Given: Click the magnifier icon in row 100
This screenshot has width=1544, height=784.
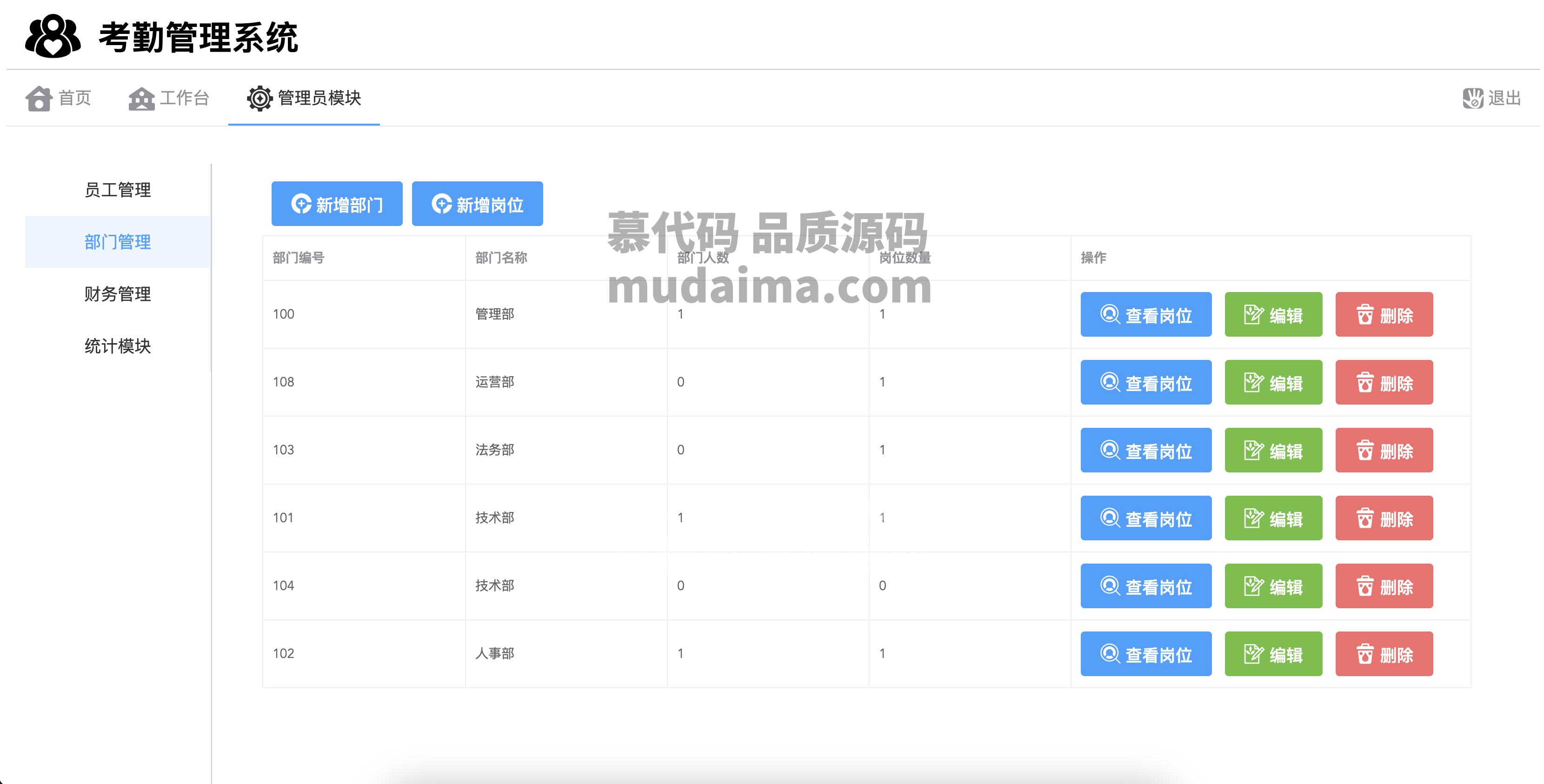Looking at the screenshot, I should coord(1110,314).
